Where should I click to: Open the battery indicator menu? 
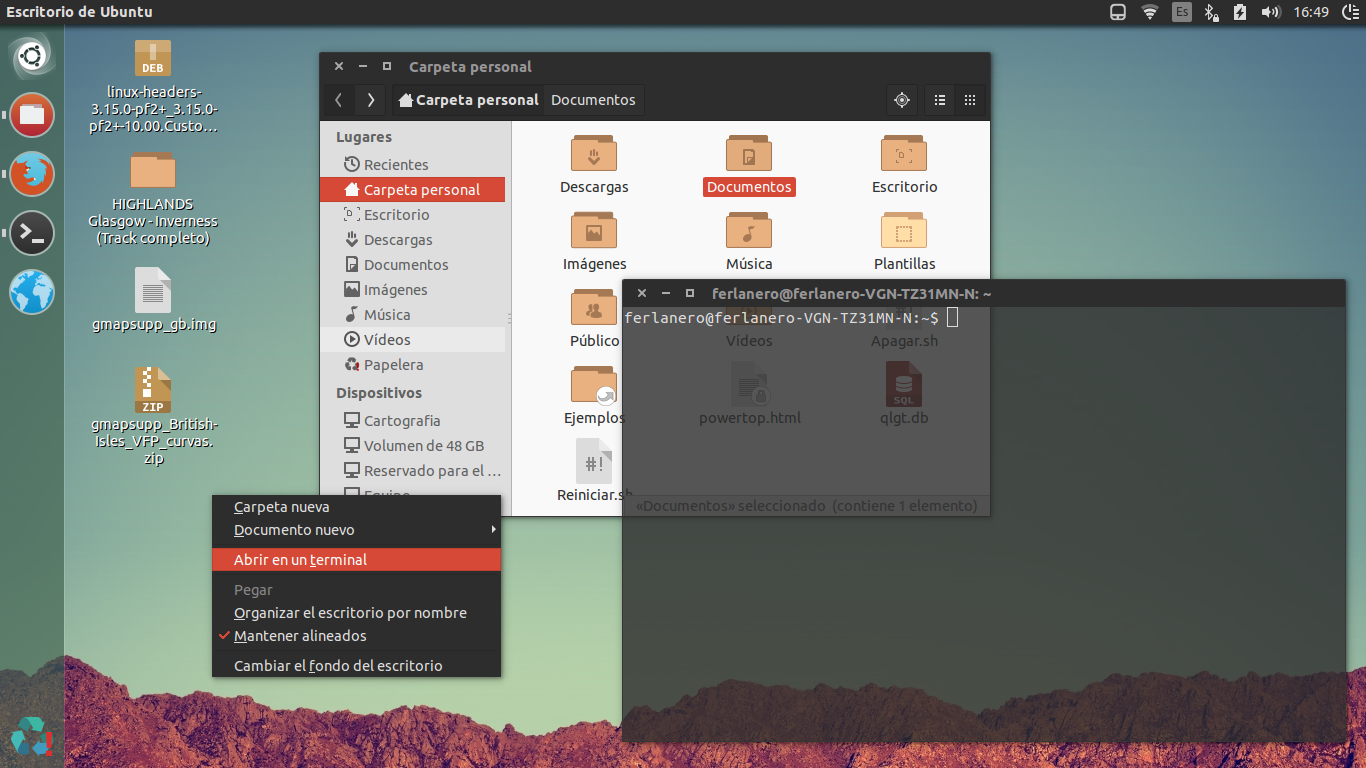[1240, 12]
